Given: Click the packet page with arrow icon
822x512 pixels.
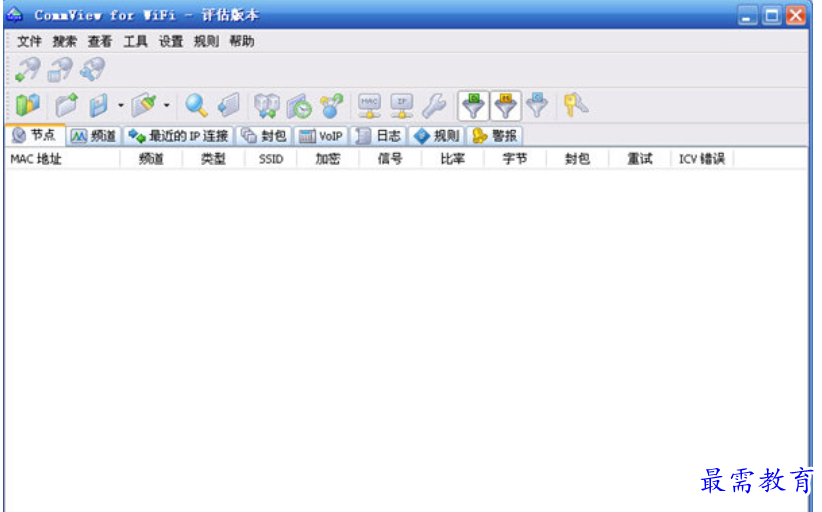Looking at the screenshot, I should click(229, 105).
